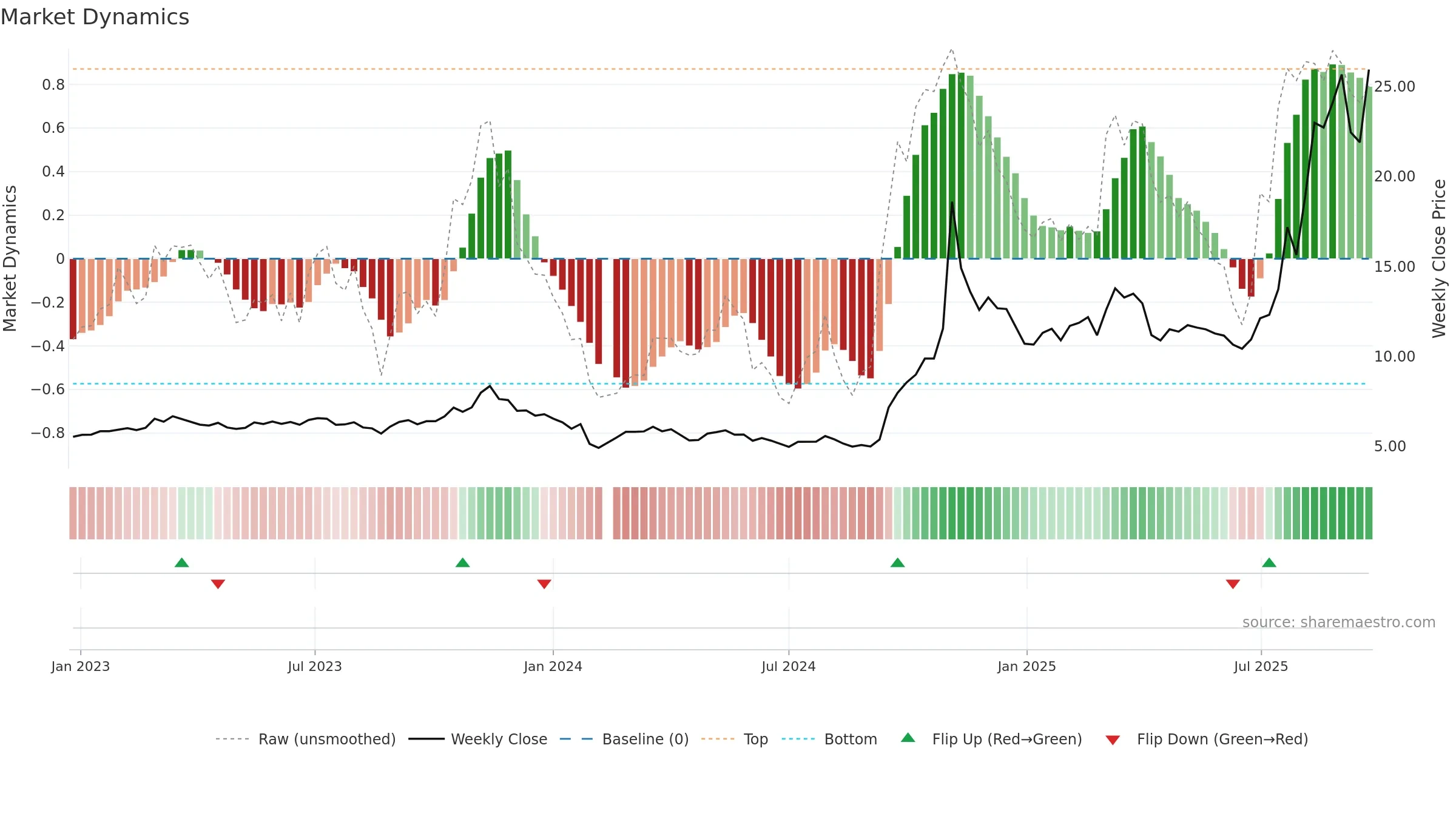Image resolution: width=1456 pixels, height=819 pixels.
Task: Click the 20.00 price tick label
Action: (1395, 176)
